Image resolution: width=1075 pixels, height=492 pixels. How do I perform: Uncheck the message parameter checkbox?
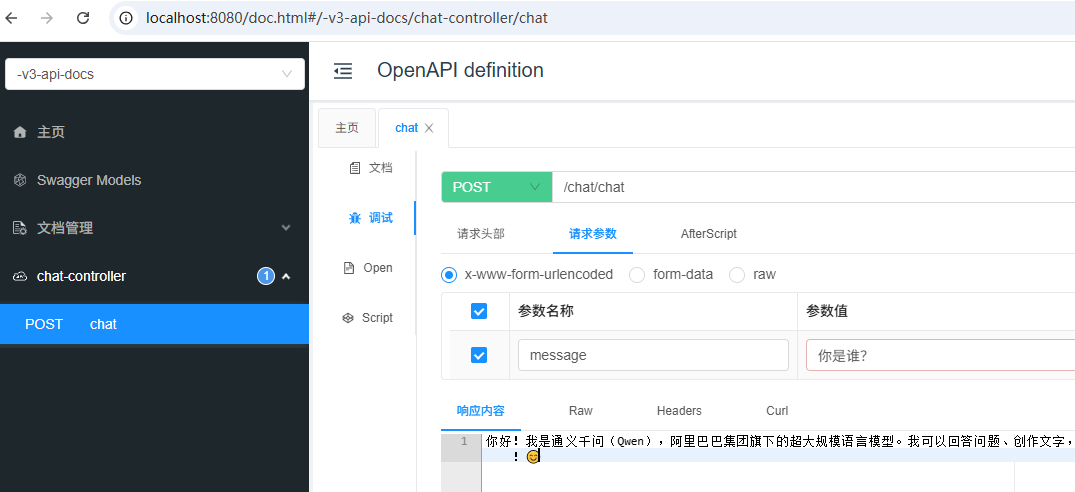point(479,355)
